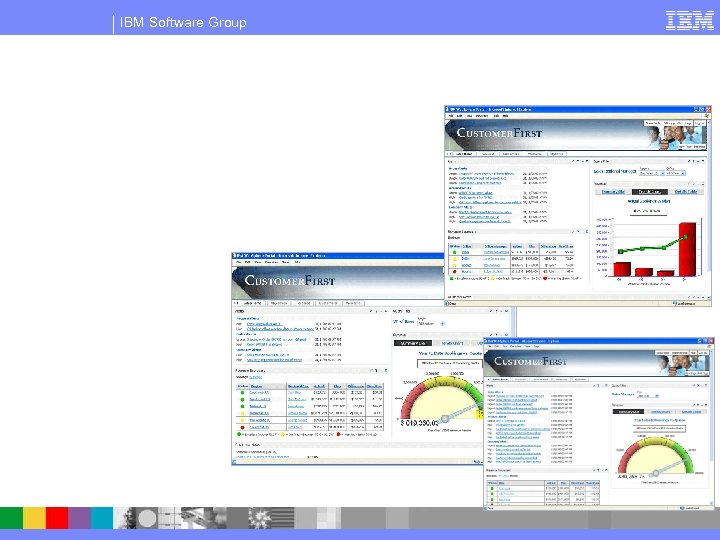The height and width of the screenshot is (540, 720).
Task: Open the first alert link in the bottom-right window
Action: pyautogui.click(x=520, y=396)
